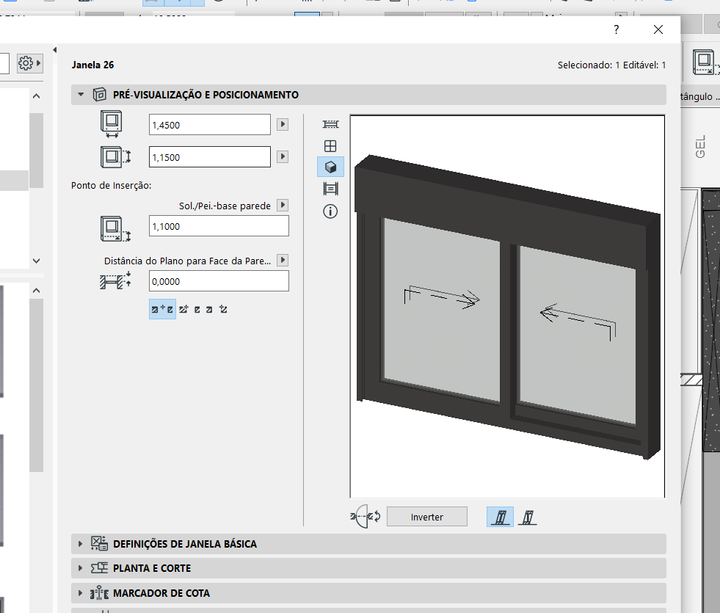This screenshot has height=613, width=720.
Task: Click the flip orientation icon beside Inverter
Action: pos(366,517)
